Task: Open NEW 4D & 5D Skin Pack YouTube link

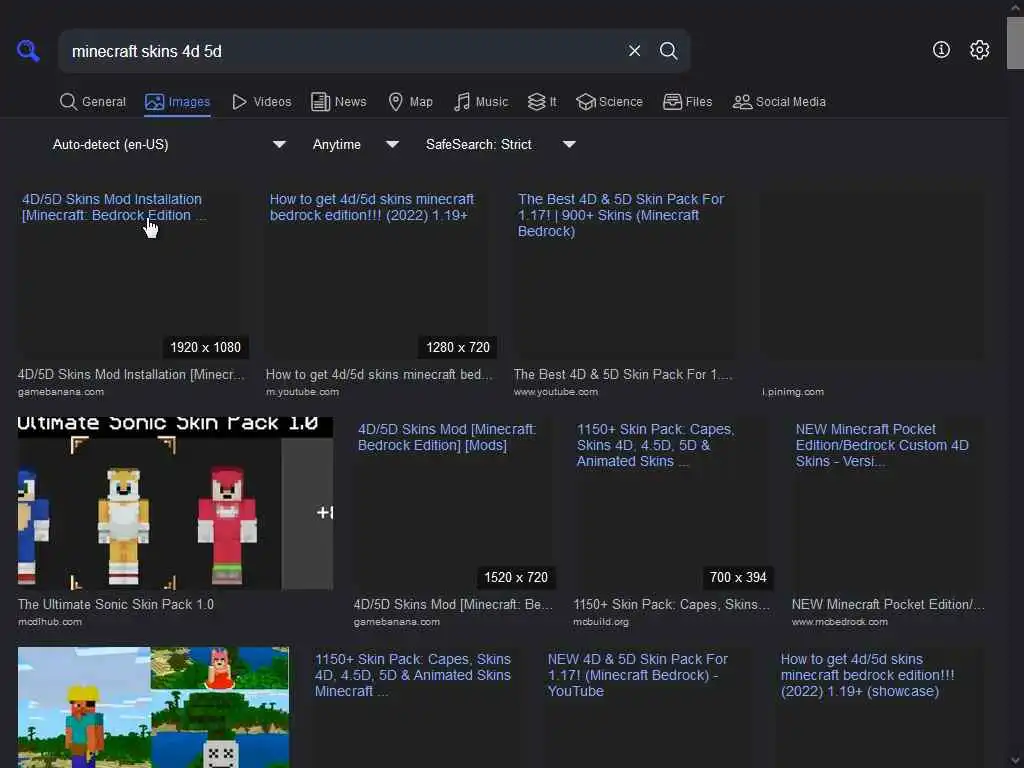Action: (x=637, y=675)
